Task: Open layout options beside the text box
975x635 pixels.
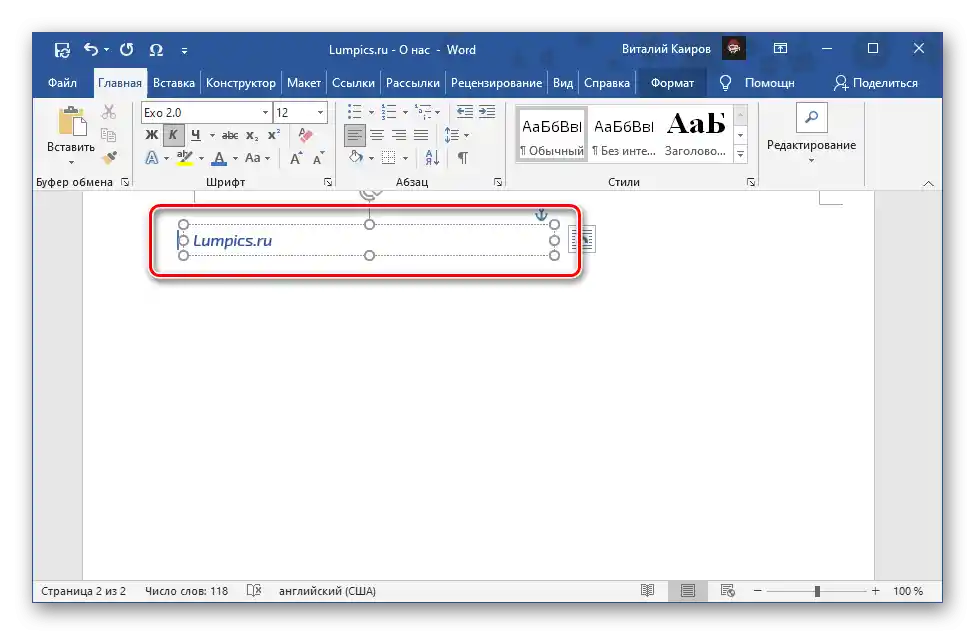Action: (x=583, y=239)
